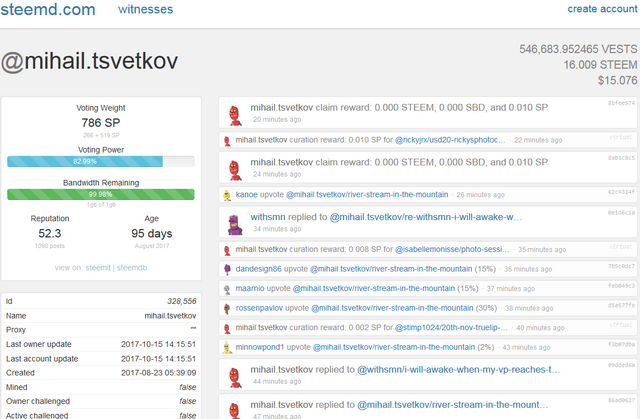Open transaction hash 62c4314f
Image resolution: width=640 pixels, height=419 pixels.
tap(621, 191)
